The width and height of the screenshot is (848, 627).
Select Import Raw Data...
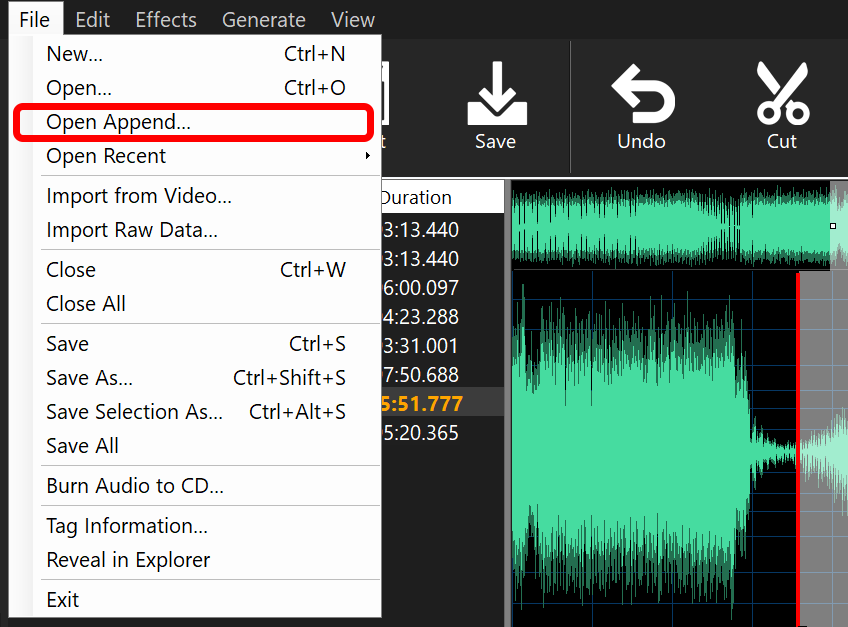click(197, 230)
